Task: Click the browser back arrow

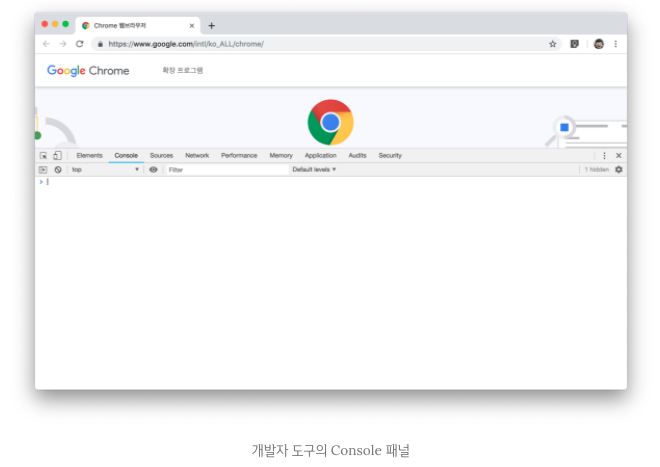Action: tap(46, 44)
